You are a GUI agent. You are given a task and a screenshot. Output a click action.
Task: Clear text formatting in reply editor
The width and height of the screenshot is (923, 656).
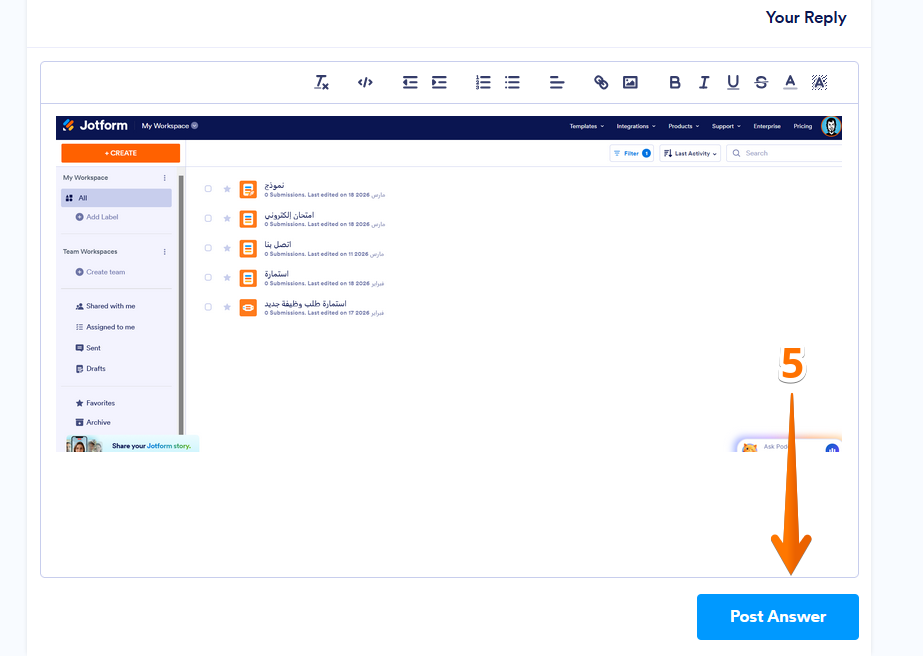click(x=321, y=82)
